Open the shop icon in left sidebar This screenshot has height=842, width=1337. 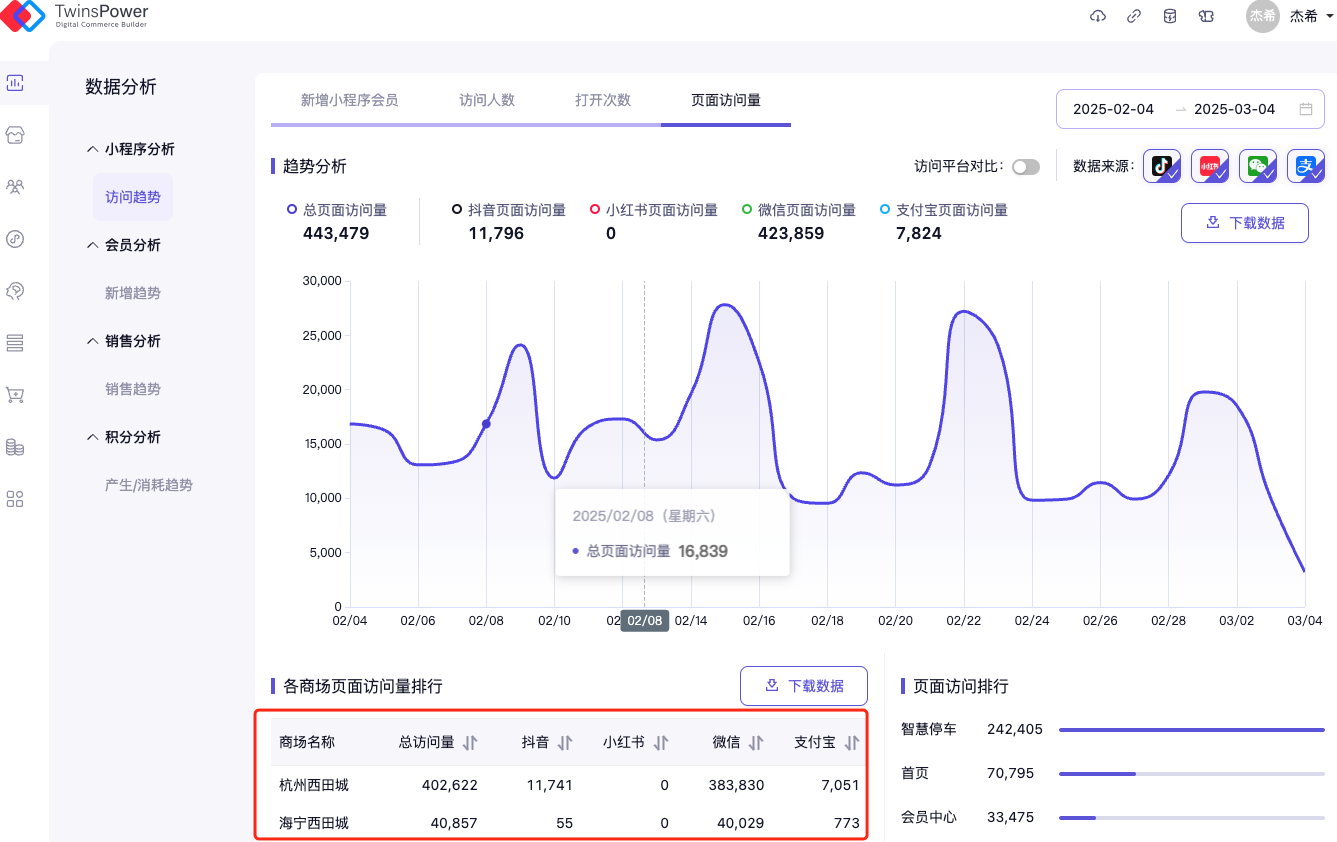click(15, 135)
